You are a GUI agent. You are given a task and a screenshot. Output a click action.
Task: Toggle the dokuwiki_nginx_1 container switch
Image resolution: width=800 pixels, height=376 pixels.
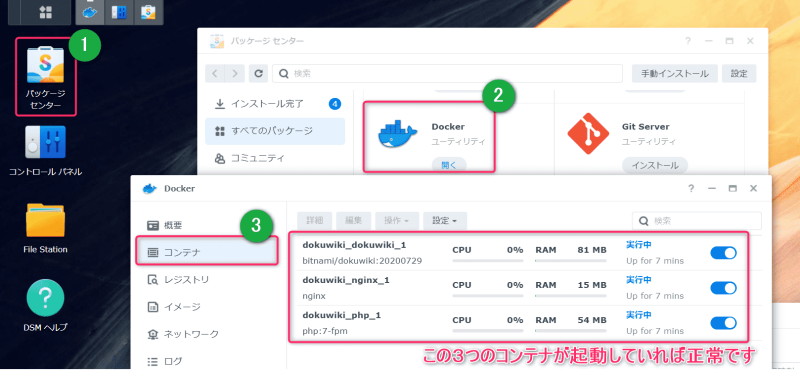tap(723, 288)
